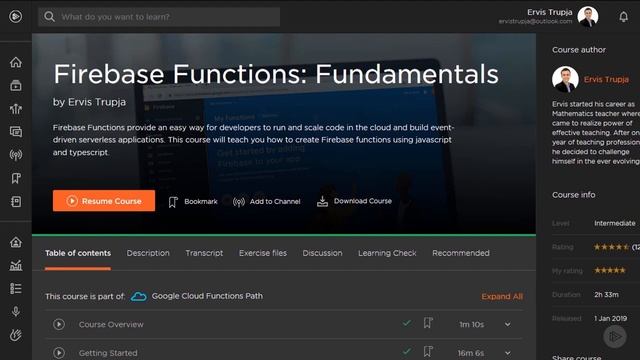This screenshot has width=640, height=360.
Task: Click the 1m 10s duration
Action: [471, 324]
